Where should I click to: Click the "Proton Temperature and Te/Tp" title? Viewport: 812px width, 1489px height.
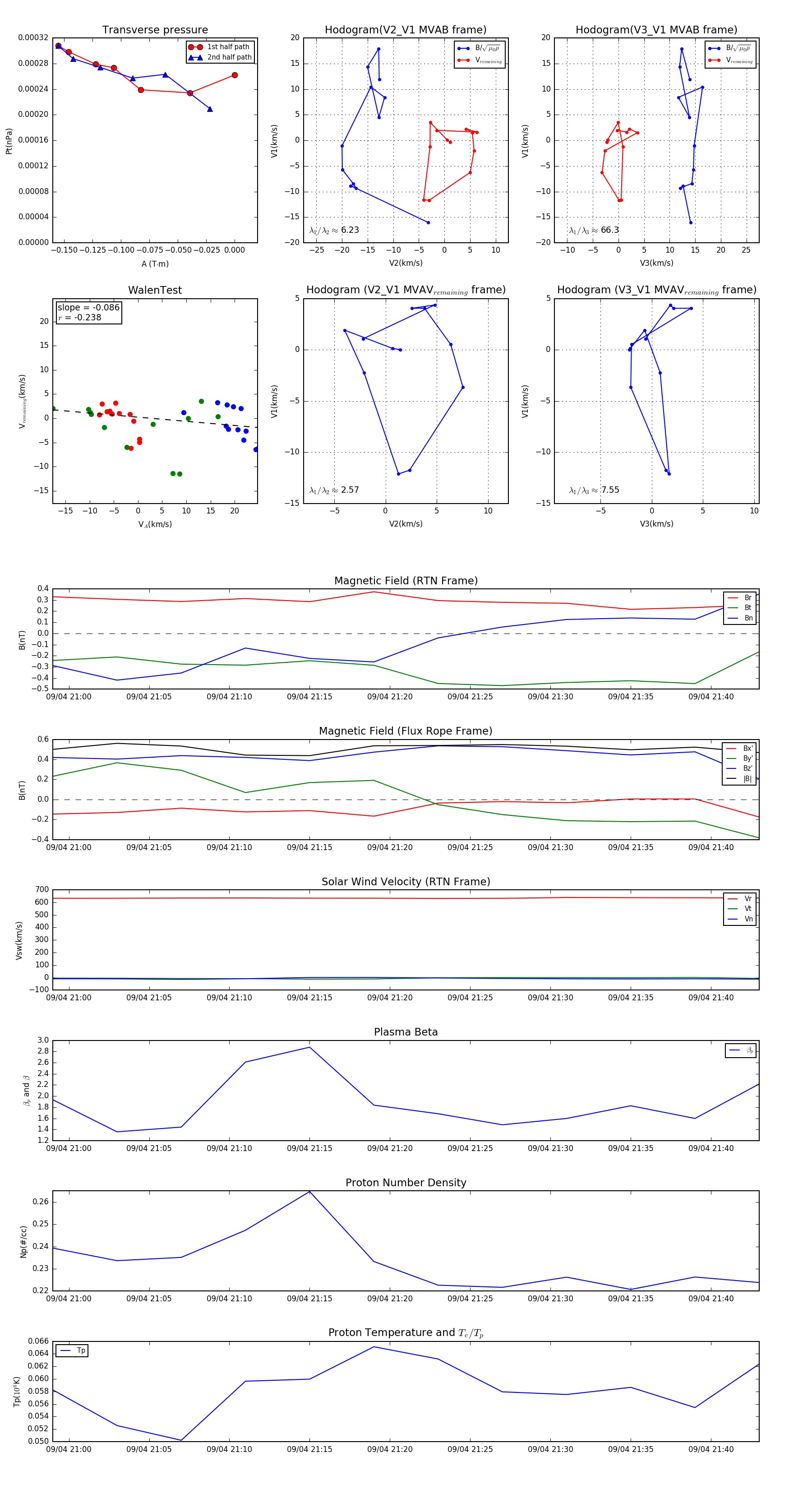406,1333
